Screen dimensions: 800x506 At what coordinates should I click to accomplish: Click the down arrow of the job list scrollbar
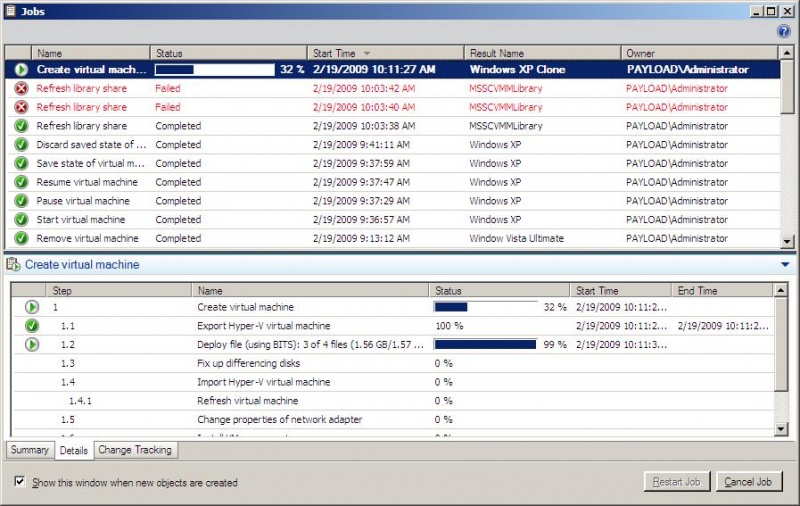click(x=787, y=241)
